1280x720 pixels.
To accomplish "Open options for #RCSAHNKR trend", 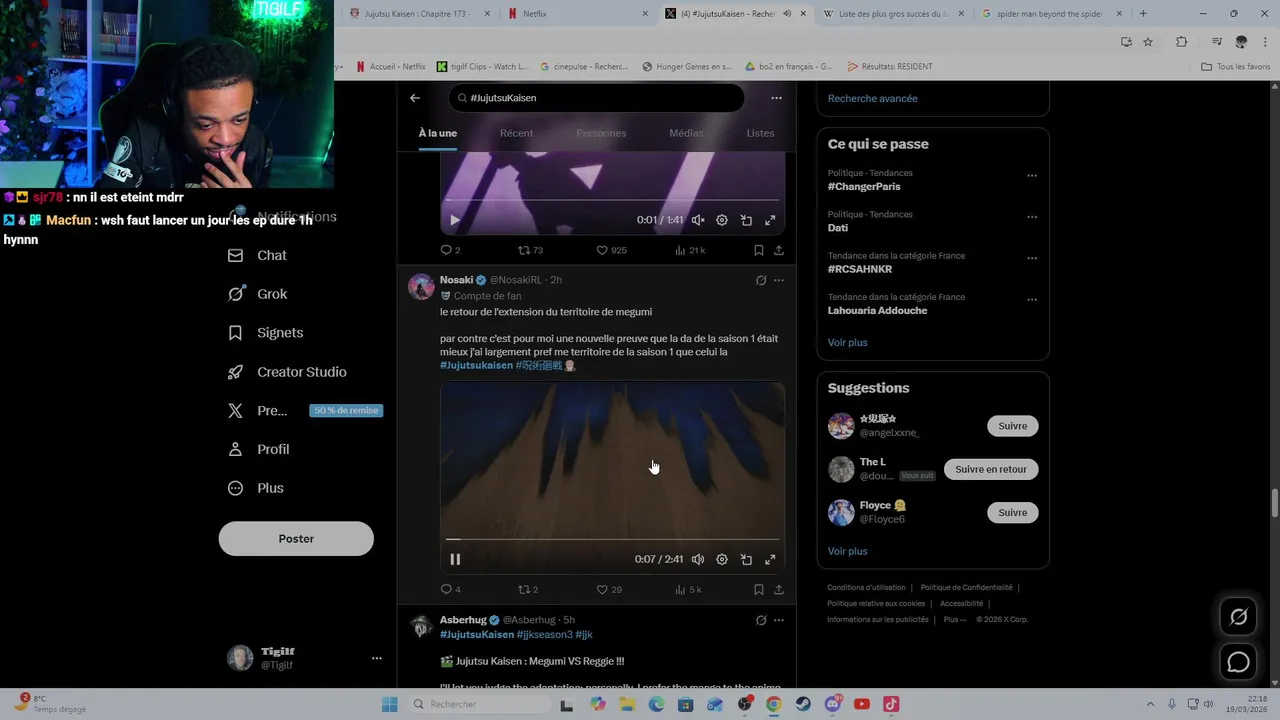I will 1032,258.
